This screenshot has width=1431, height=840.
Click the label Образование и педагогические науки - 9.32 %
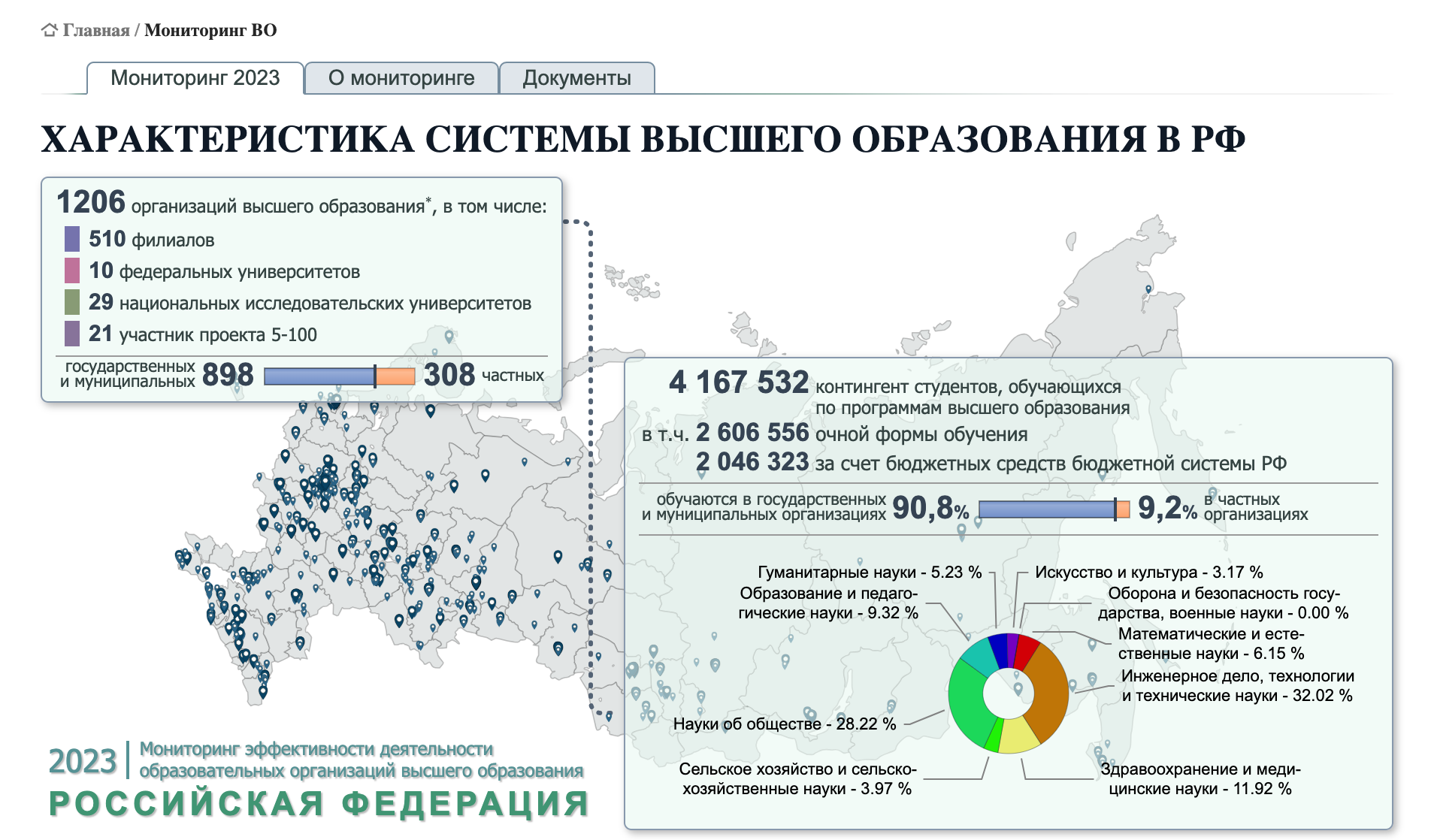828,603
